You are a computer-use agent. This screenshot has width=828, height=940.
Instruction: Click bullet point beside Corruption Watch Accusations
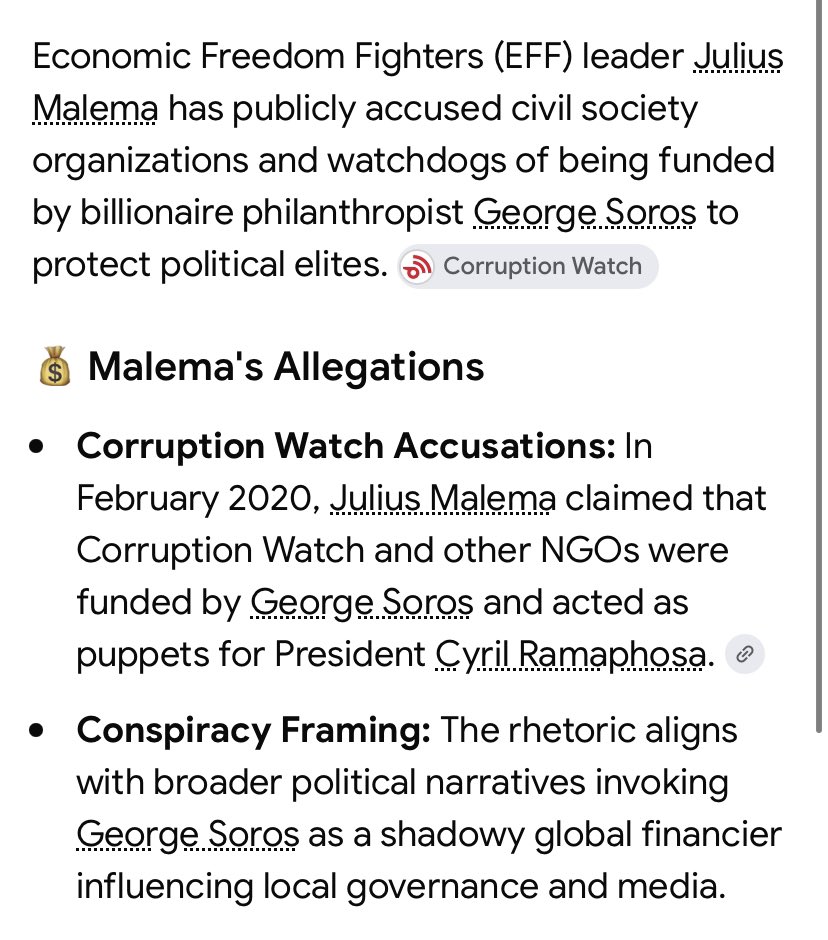click(x=37, y=447)
